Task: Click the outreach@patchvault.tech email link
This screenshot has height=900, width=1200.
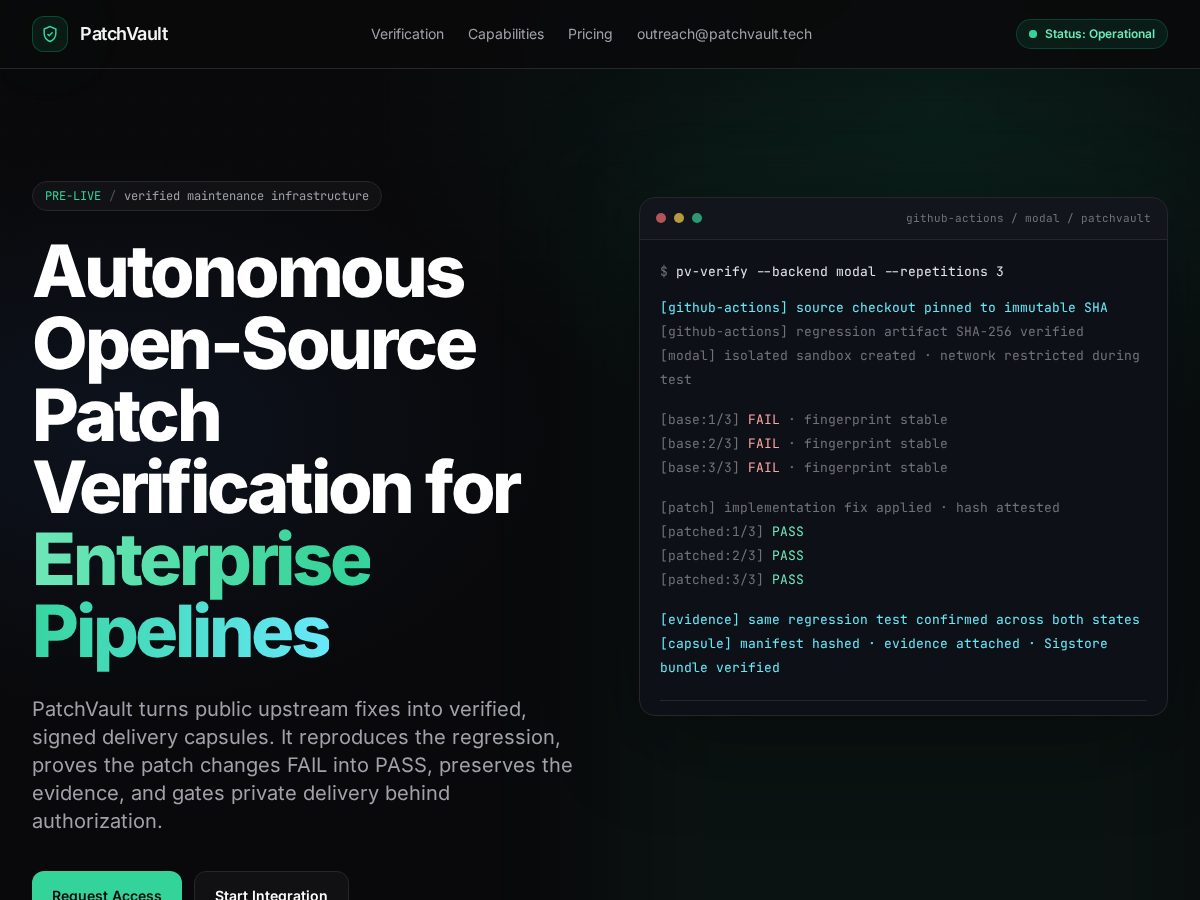Action: pos(724,34)
